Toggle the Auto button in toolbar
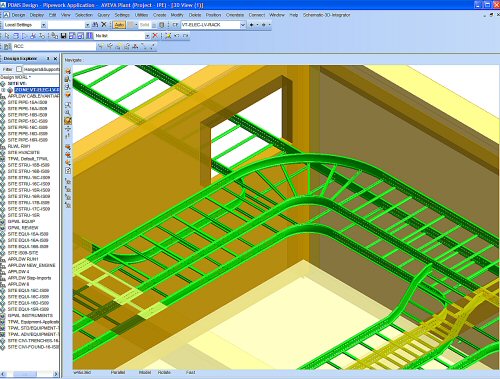The width and height of the screenshot is (500, 379). 119,25
